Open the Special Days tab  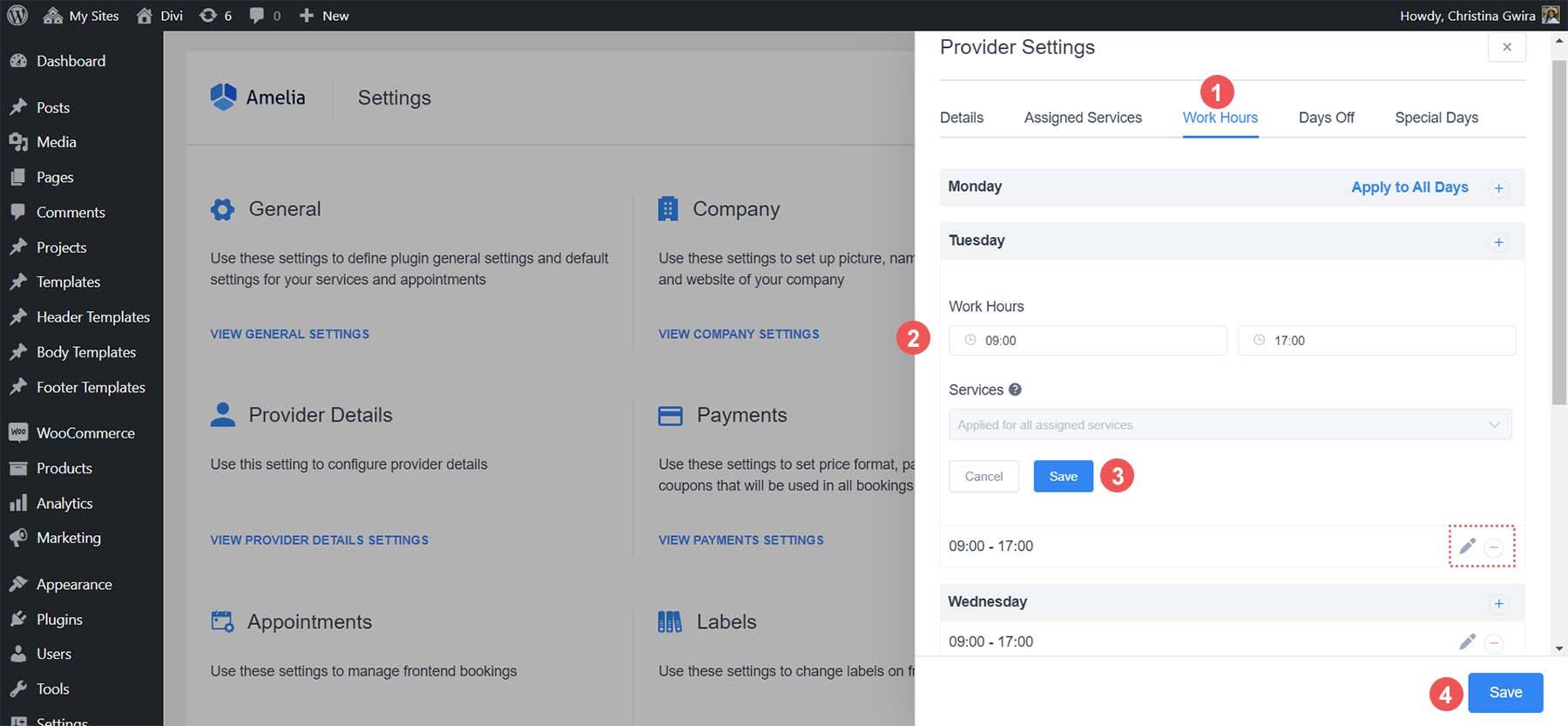coord(1436,118)
